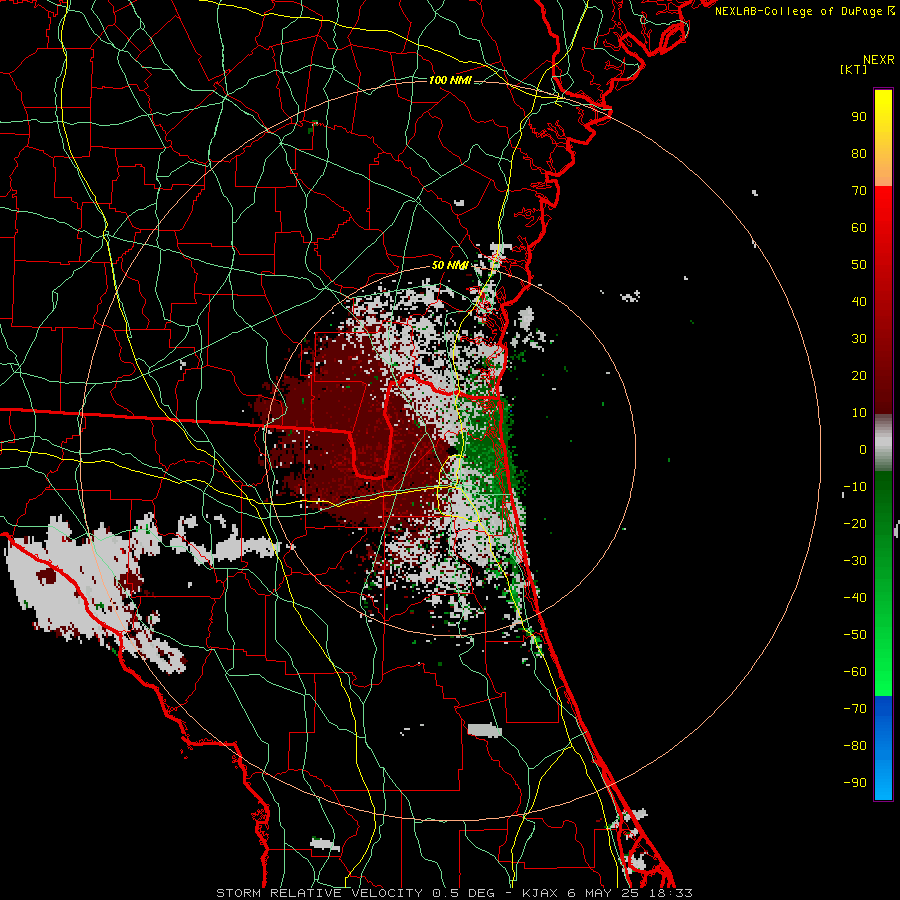Click the -80 value on velocity scale
This screenshot has width=900, height=900.
point(855,746)
